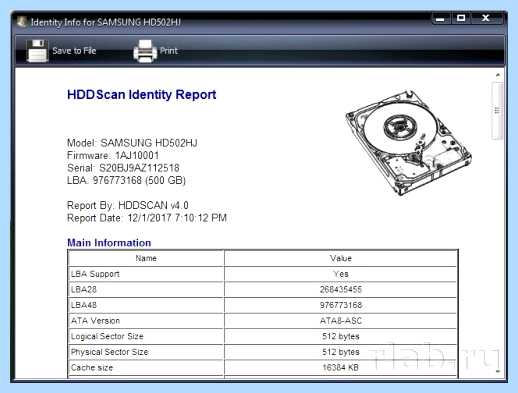This screenshot has width=518, height=393.
Task: Click the Name column header
Action: [x=146, y=258]
